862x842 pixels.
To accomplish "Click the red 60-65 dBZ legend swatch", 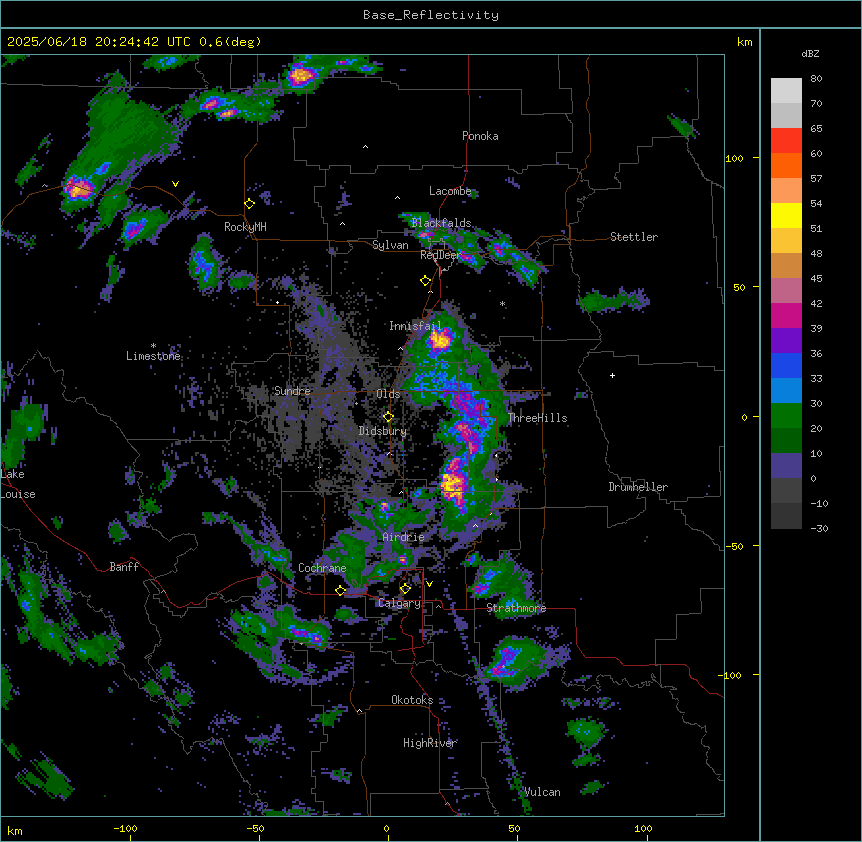I will click(786, 140).
